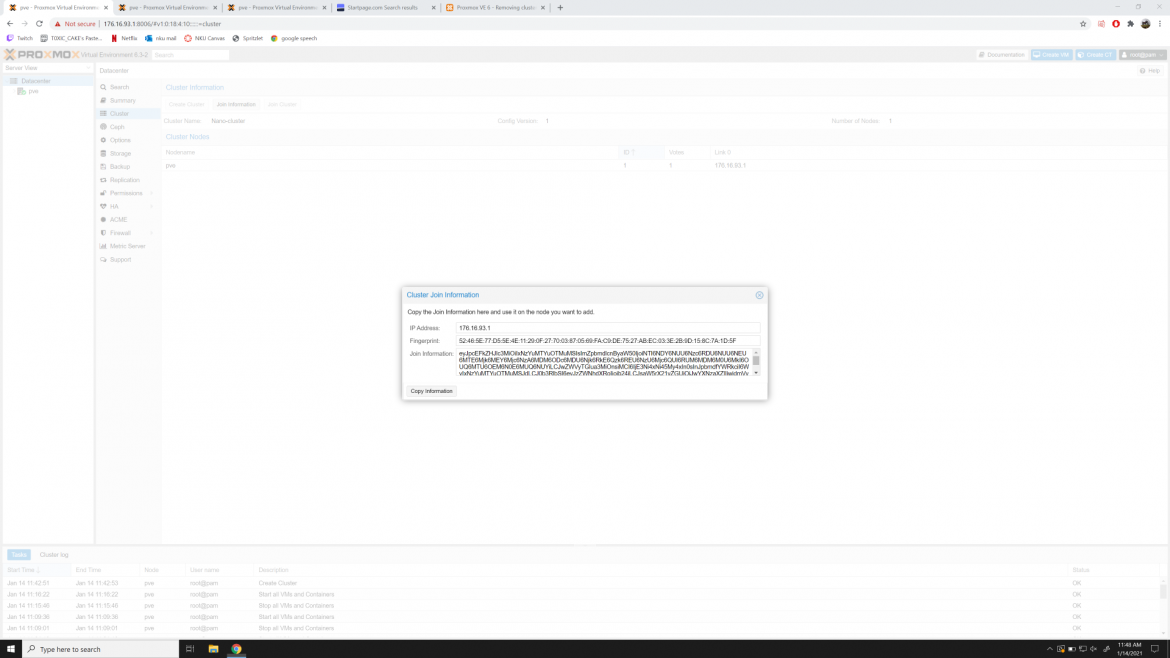This screenshot has height=658, width=1170.
Task: Click the Join Cluster toolbar button
Action: coord(282,104)
